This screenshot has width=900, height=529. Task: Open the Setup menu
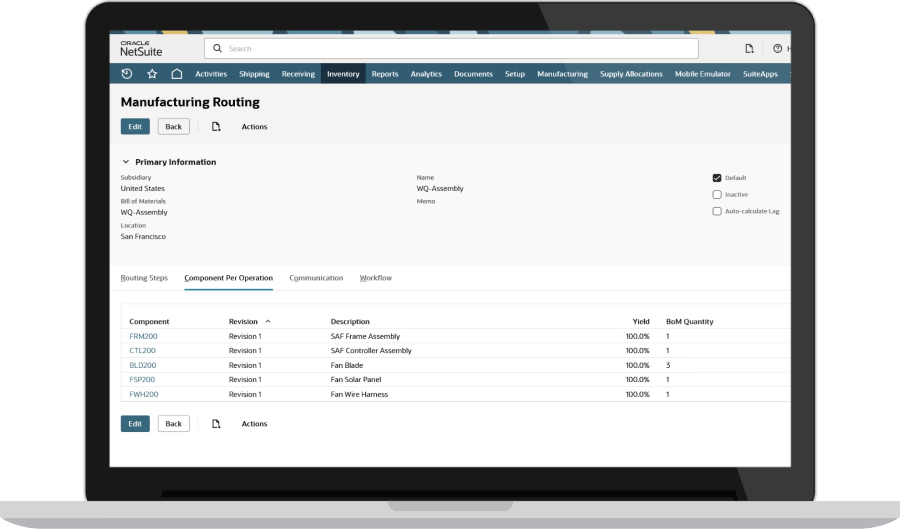tap(515, 73)
